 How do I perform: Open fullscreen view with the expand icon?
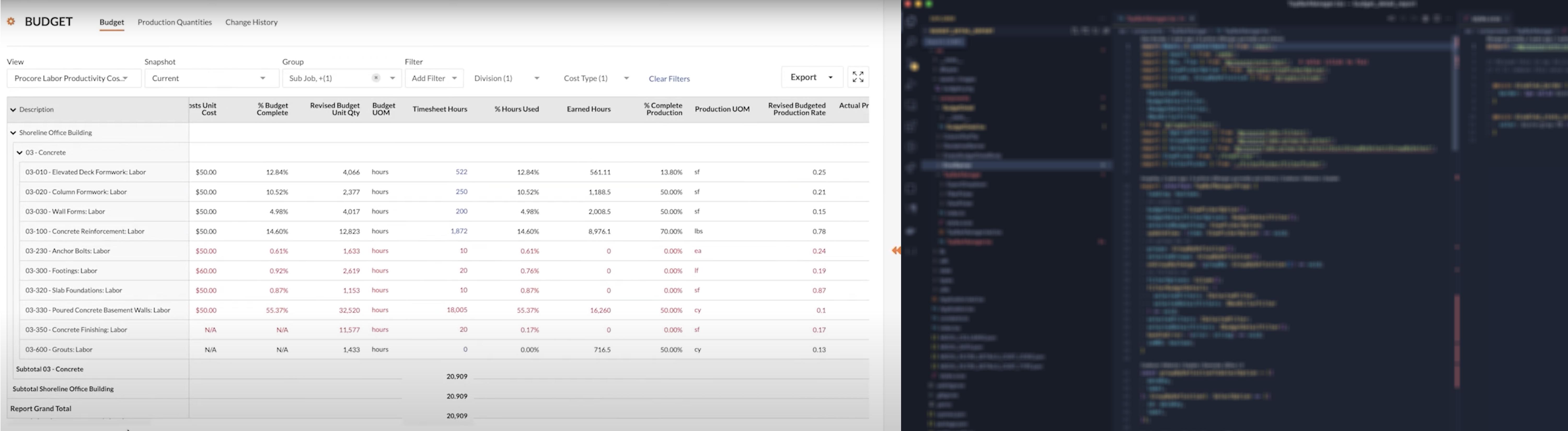coord(858,77)
